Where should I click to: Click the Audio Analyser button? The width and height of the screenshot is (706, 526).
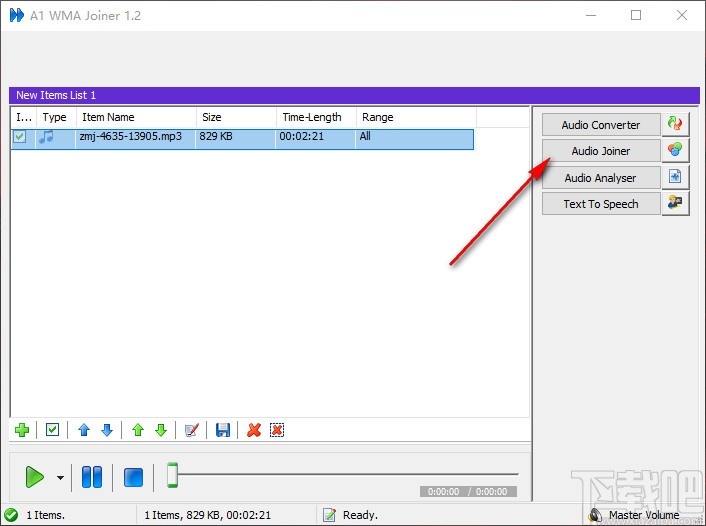601,178
